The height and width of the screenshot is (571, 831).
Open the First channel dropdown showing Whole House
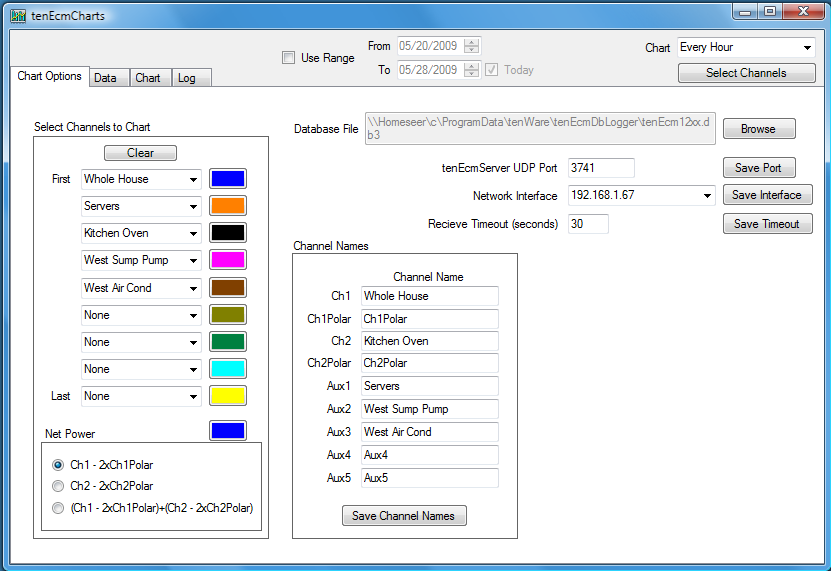141,179
